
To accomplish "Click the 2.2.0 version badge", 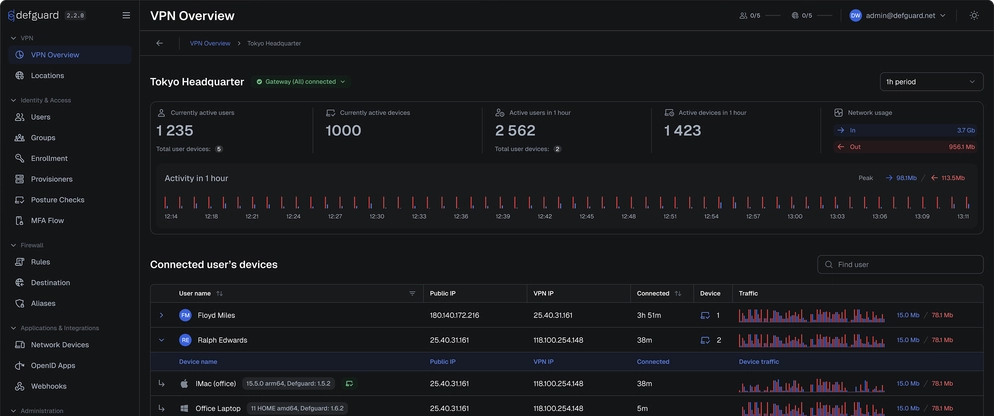I will coord(75,16).
